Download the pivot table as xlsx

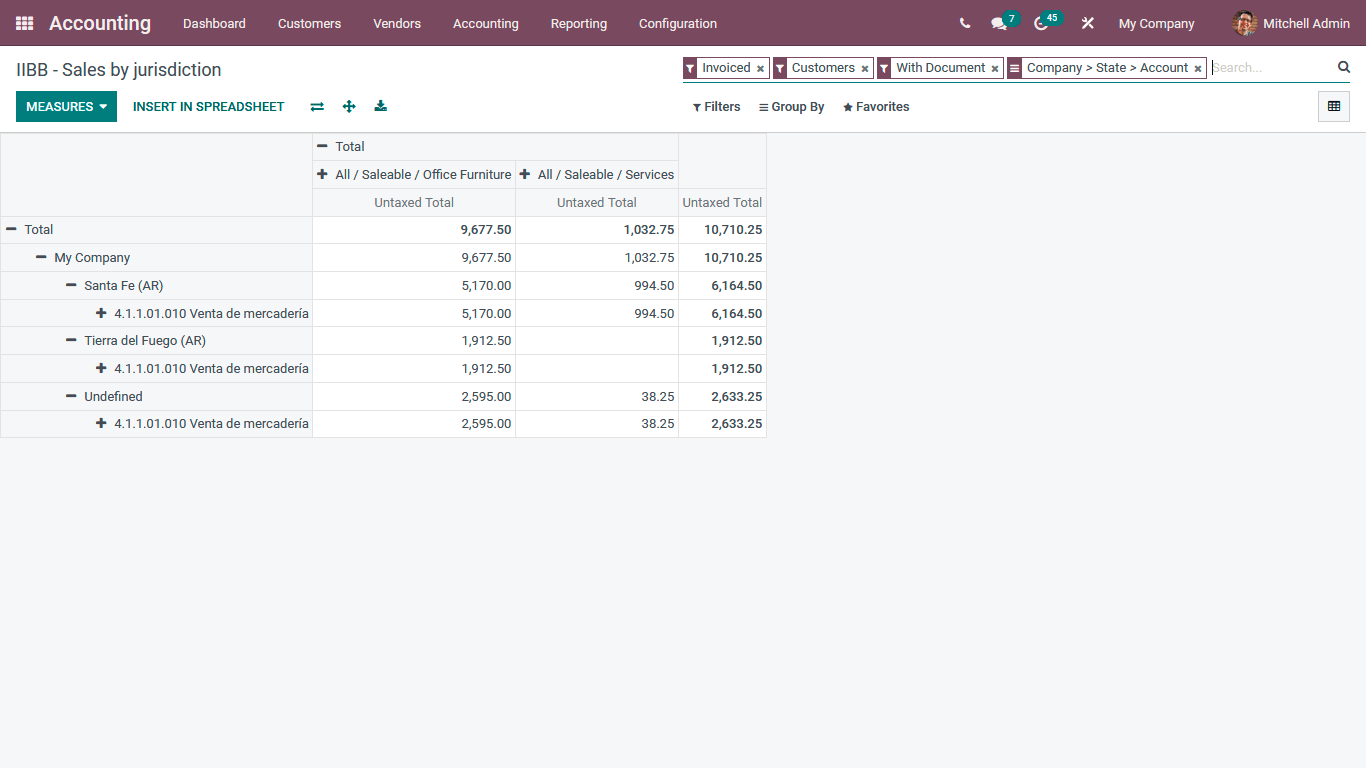click(381, 107)
